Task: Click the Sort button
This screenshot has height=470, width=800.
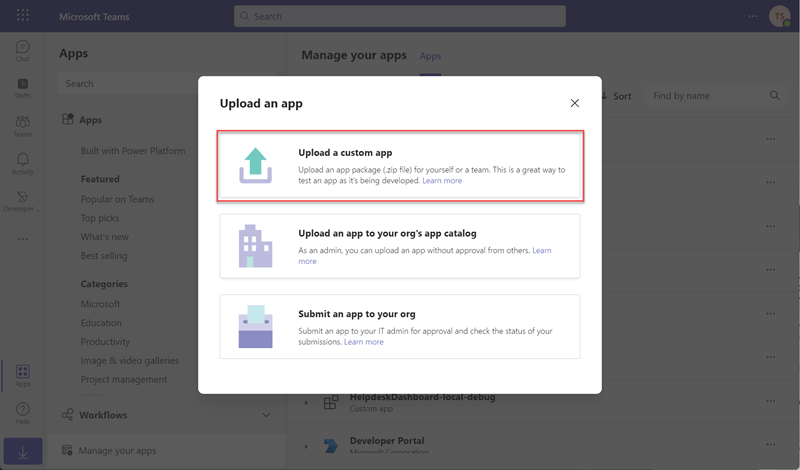Action: pos(617,96)
